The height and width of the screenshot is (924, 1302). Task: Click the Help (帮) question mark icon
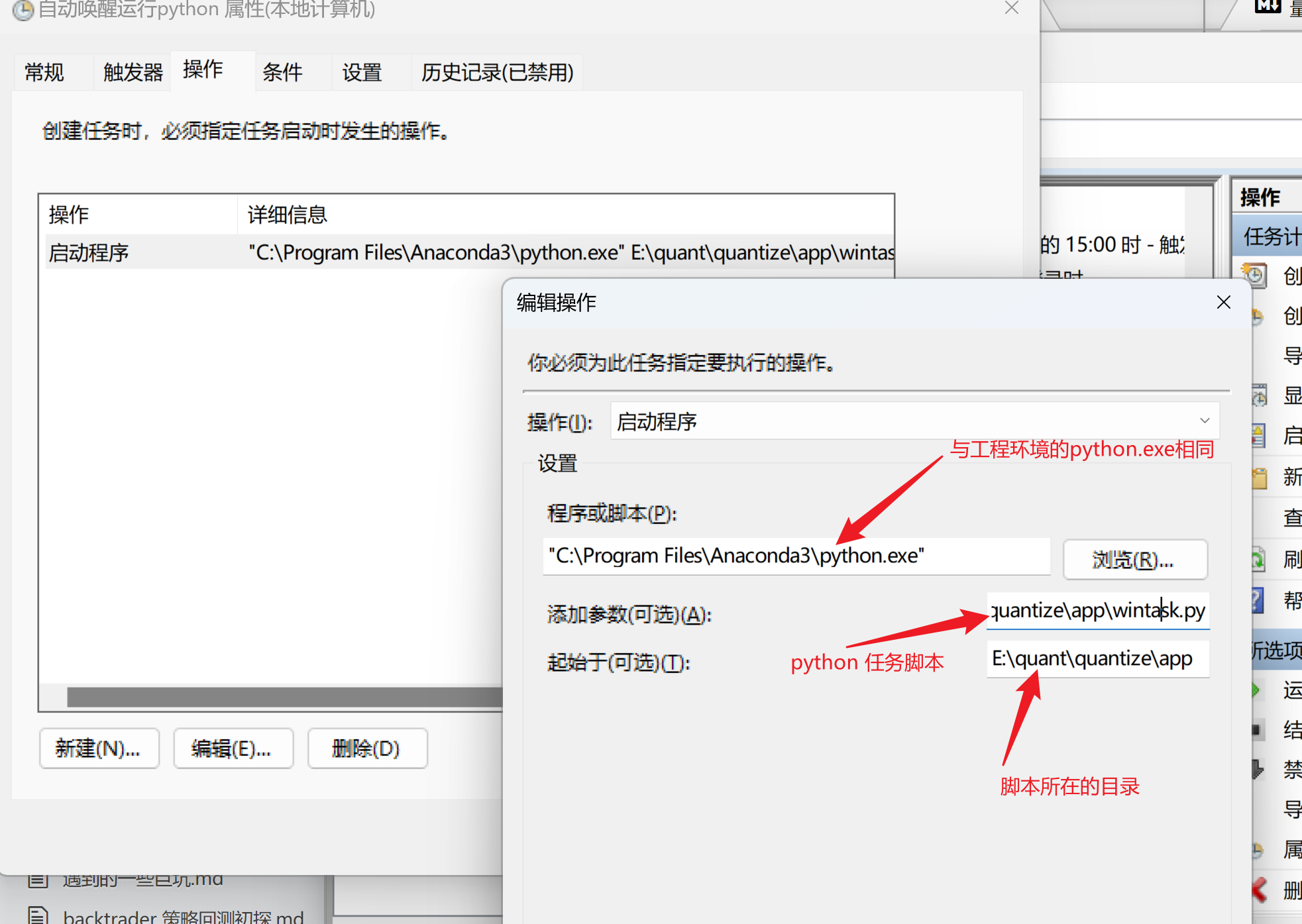(1257, 600)
